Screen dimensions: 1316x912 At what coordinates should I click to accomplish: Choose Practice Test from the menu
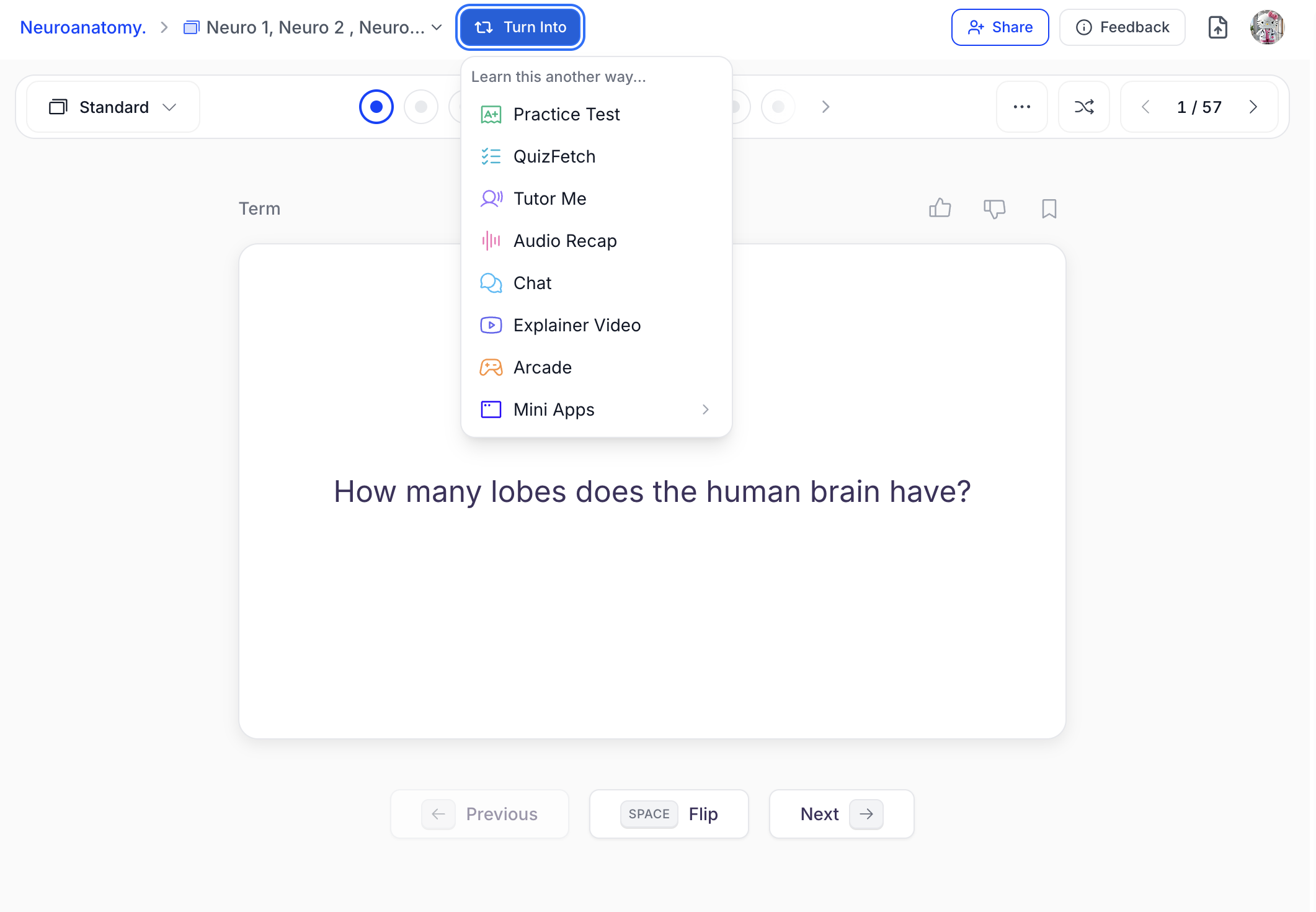click(x=566, y=114)
